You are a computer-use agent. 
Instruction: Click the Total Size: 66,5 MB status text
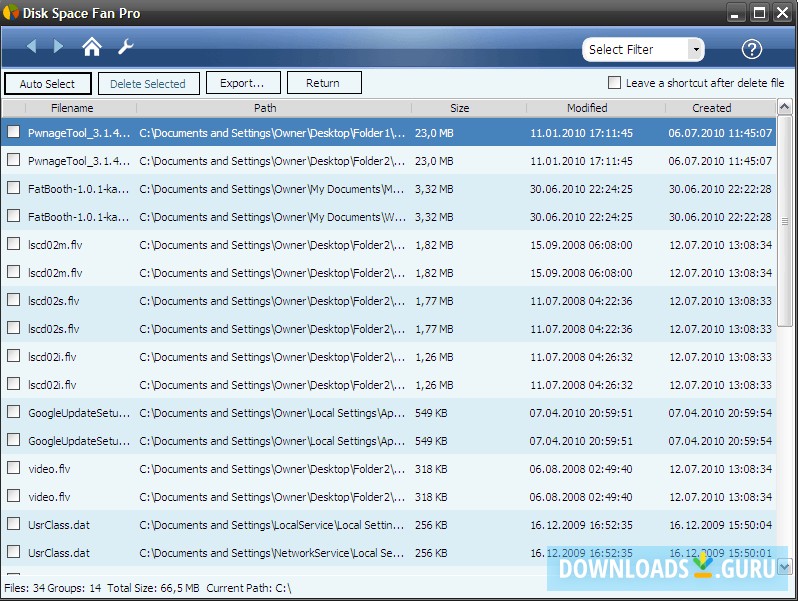(153, 588)
